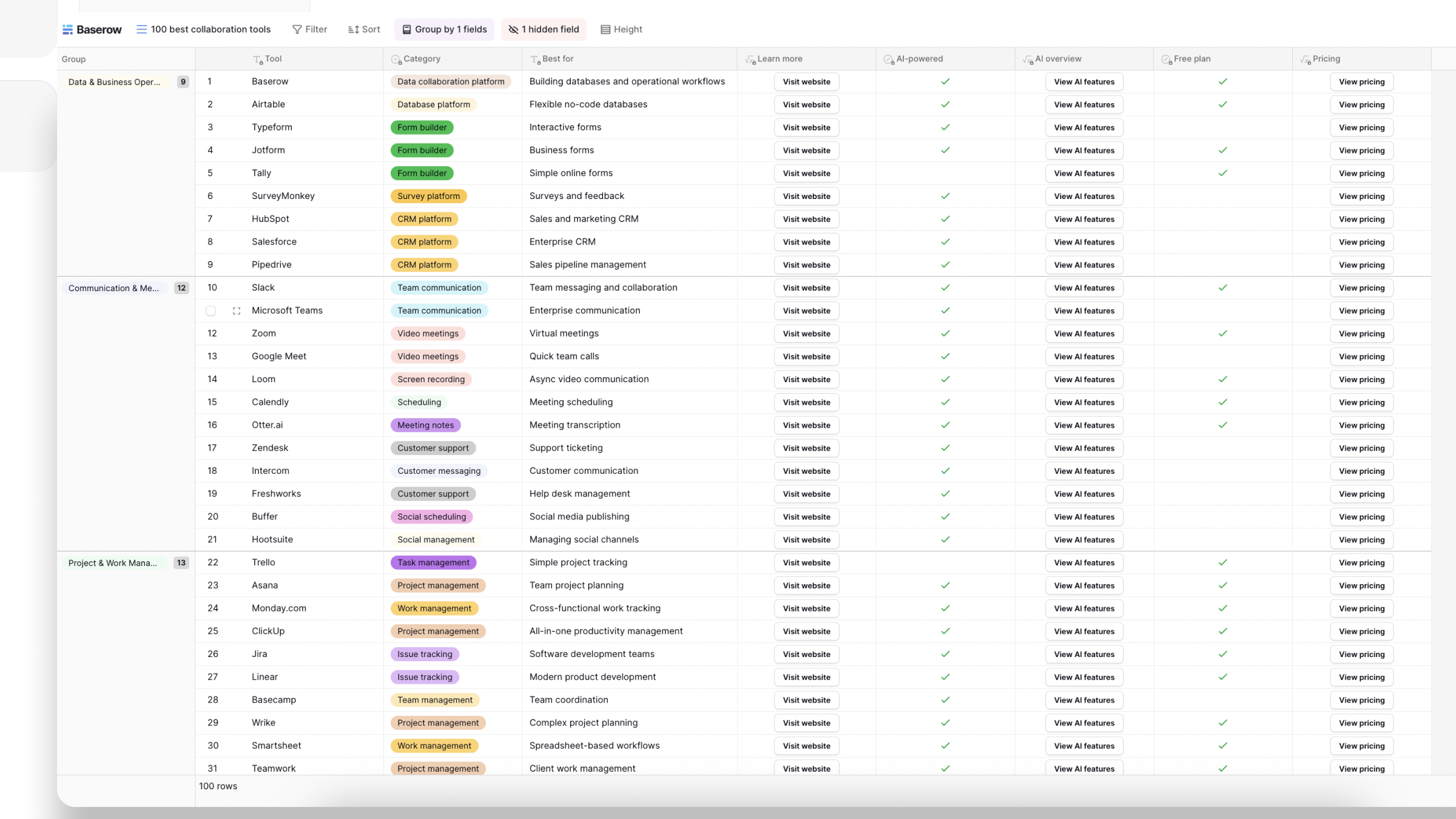Click the Meeting notes tag for Otter.ai

(425, 425)
